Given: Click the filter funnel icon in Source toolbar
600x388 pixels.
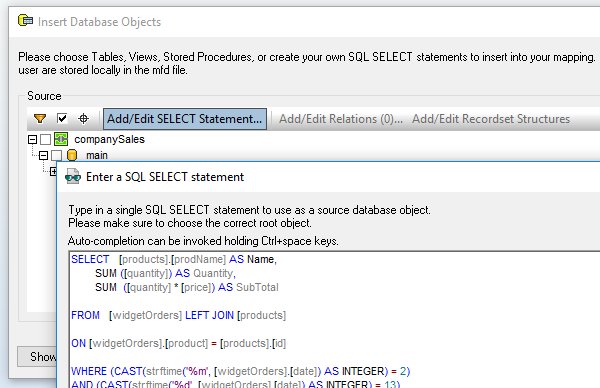Looking at the screenshot, I should click(x=40, y=119).
